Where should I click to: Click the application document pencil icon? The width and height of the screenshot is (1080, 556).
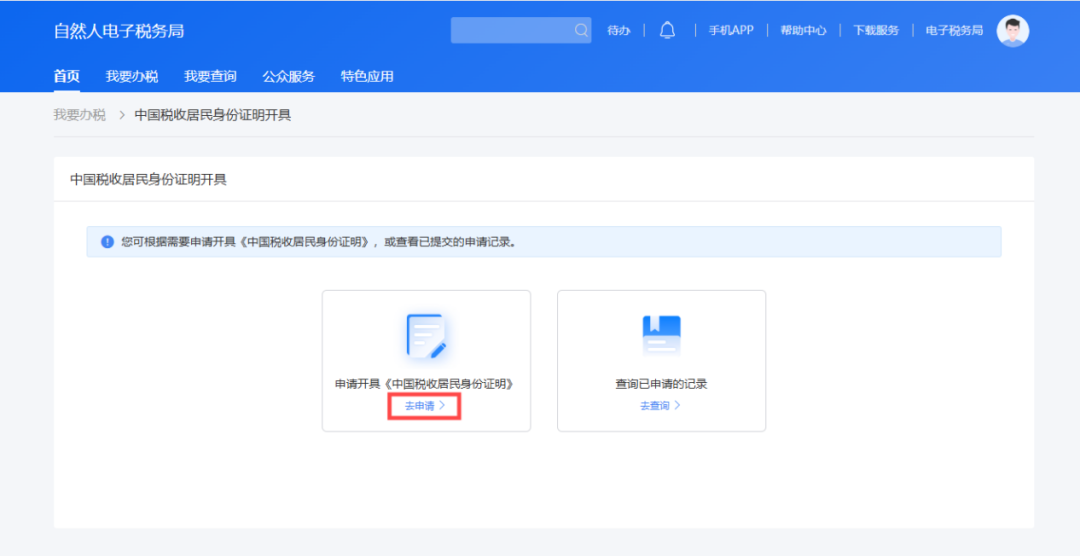(x=426, y=336)
